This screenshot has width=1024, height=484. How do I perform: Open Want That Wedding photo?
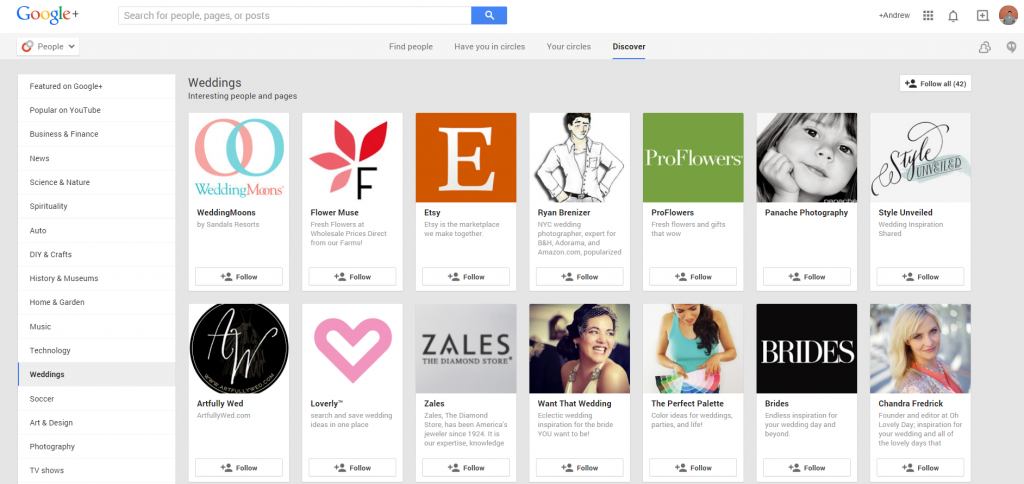[x=580, y=349]
